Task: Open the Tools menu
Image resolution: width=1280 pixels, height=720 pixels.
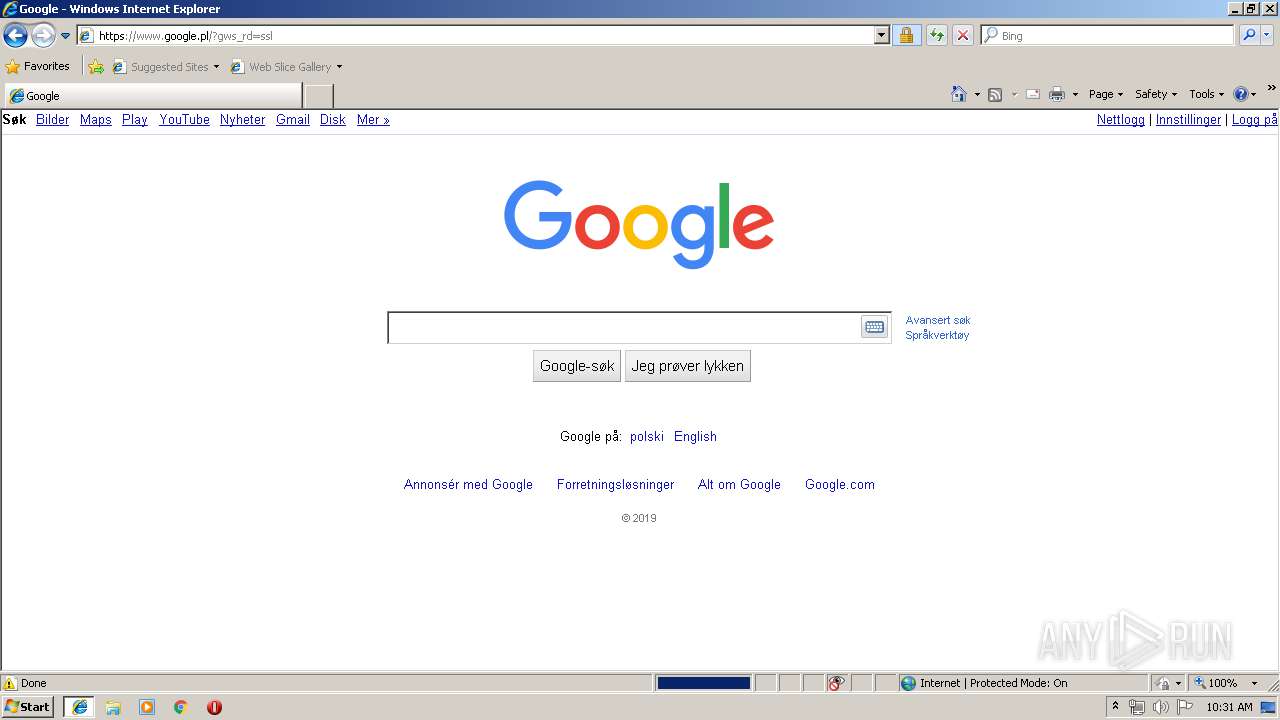Action: point(1206,94)
